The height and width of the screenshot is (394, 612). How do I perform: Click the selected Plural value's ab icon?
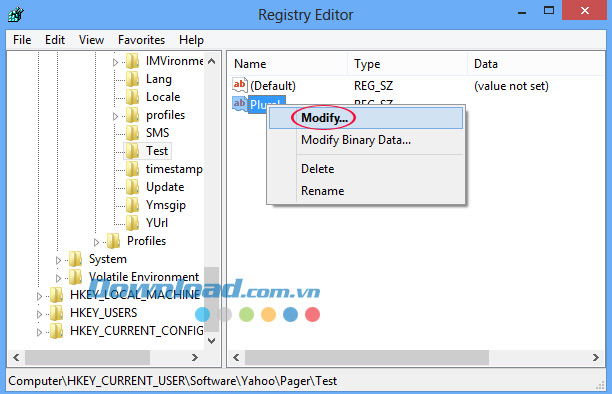click(x=240, y=103)
